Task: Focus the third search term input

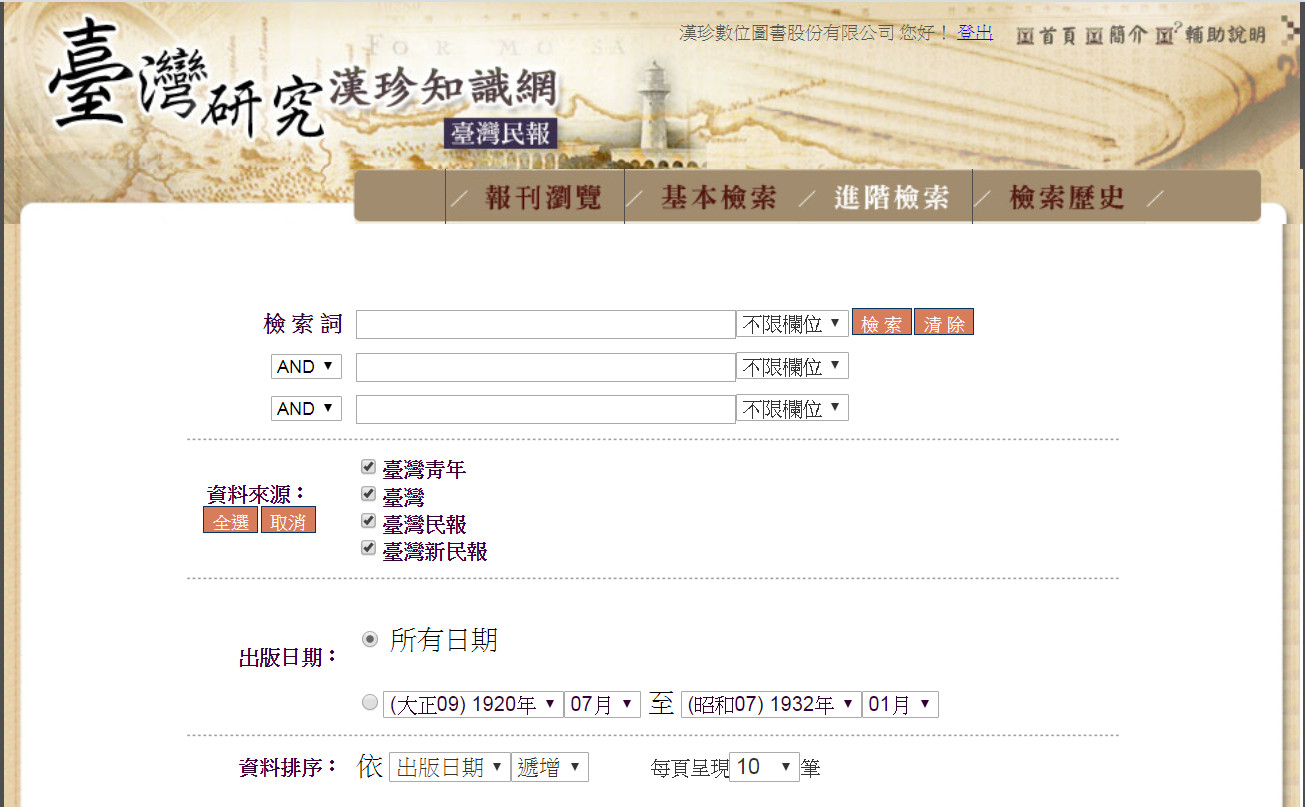Action: pos(546,409)
